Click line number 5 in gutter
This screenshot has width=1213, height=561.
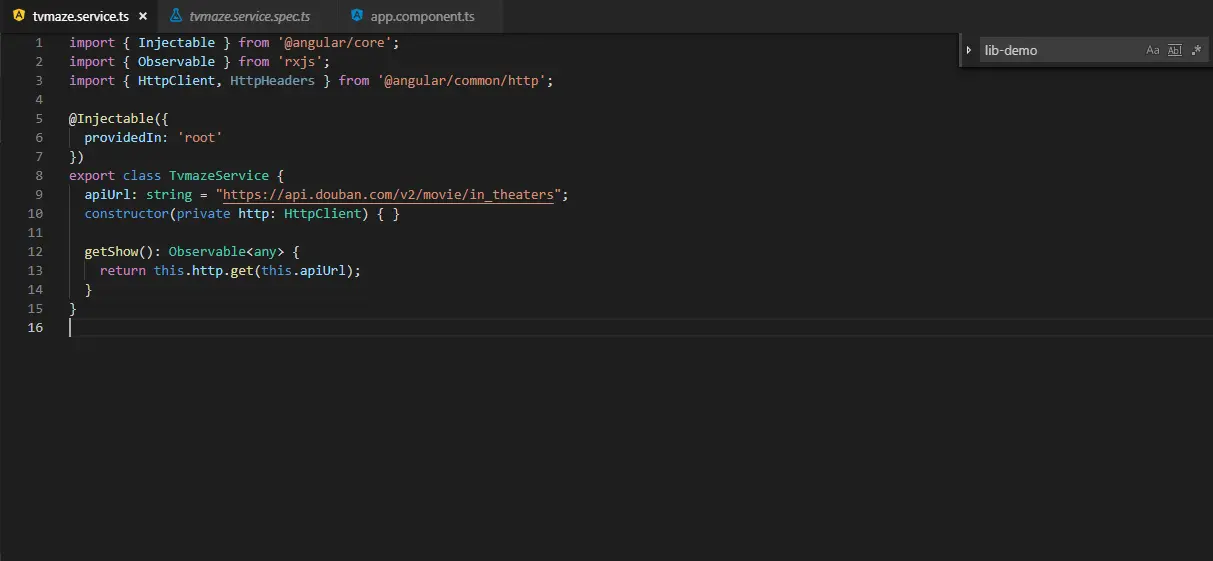[38, 119]
